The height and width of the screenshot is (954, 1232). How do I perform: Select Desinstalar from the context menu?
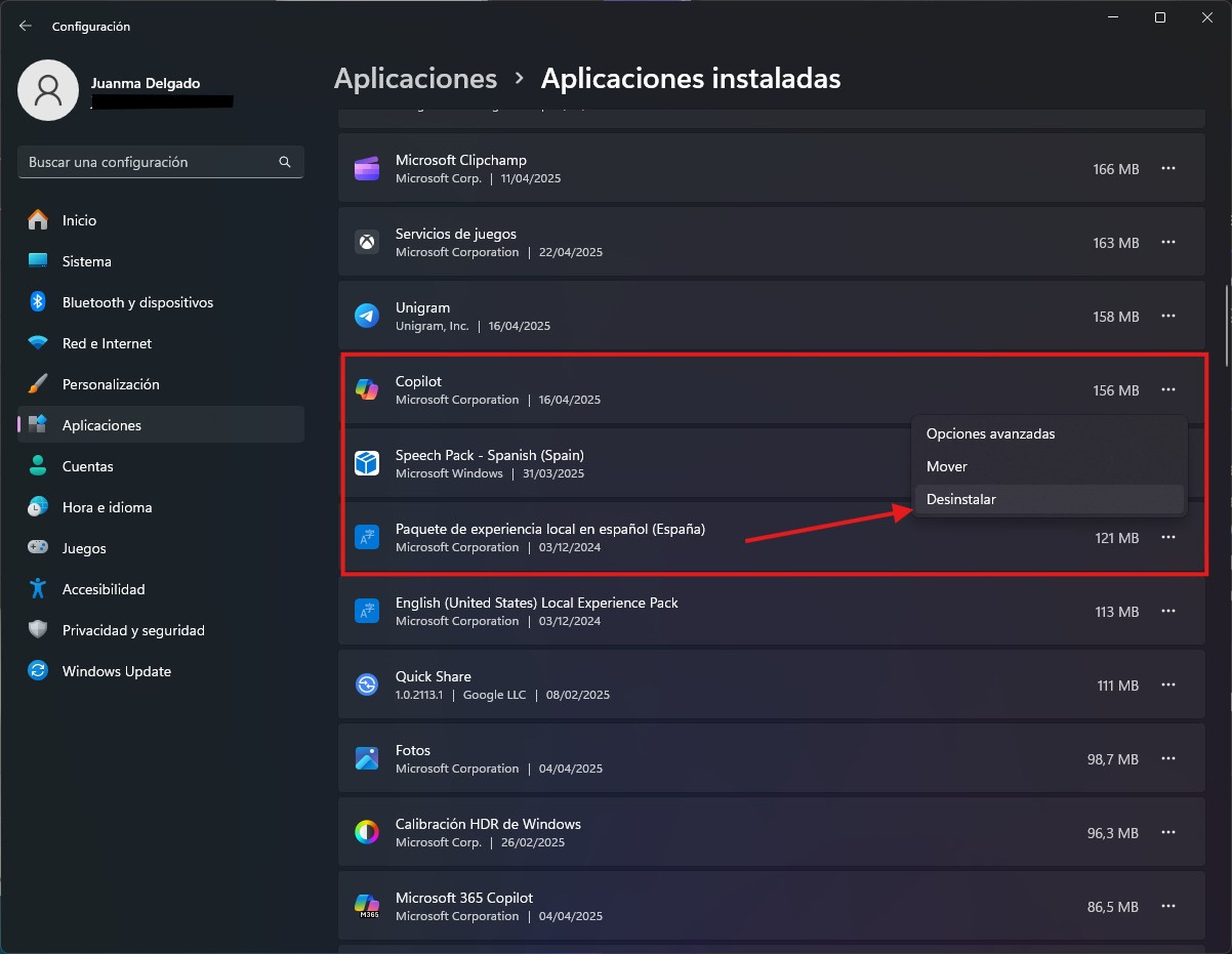(x=961, y=499)
